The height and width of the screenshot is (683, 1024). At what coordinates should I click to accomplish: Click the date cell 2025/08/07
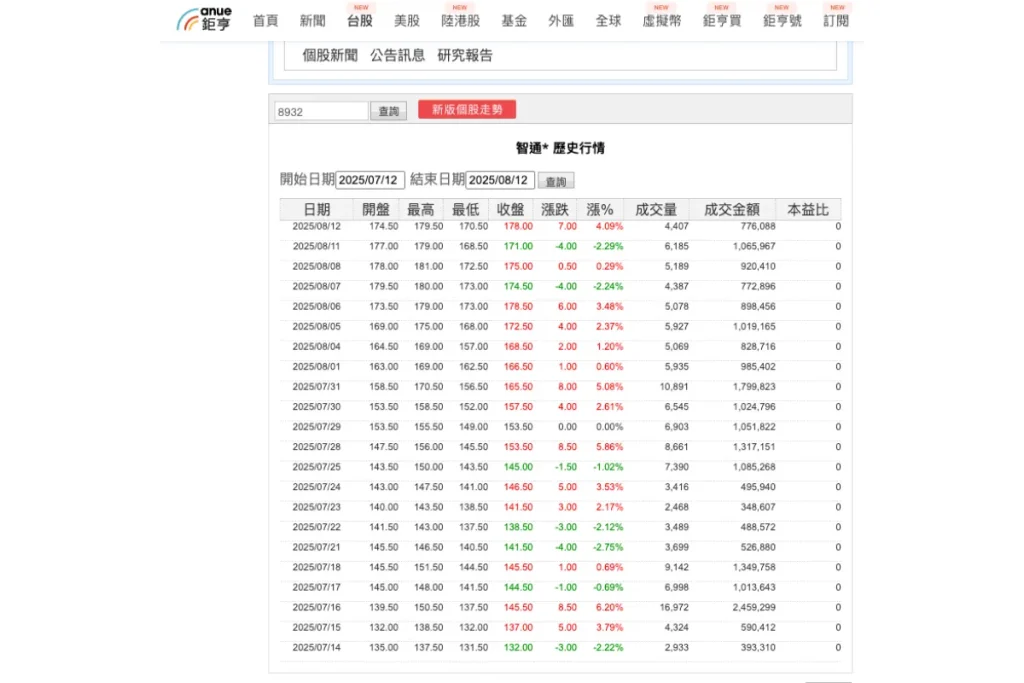[317, 287]
